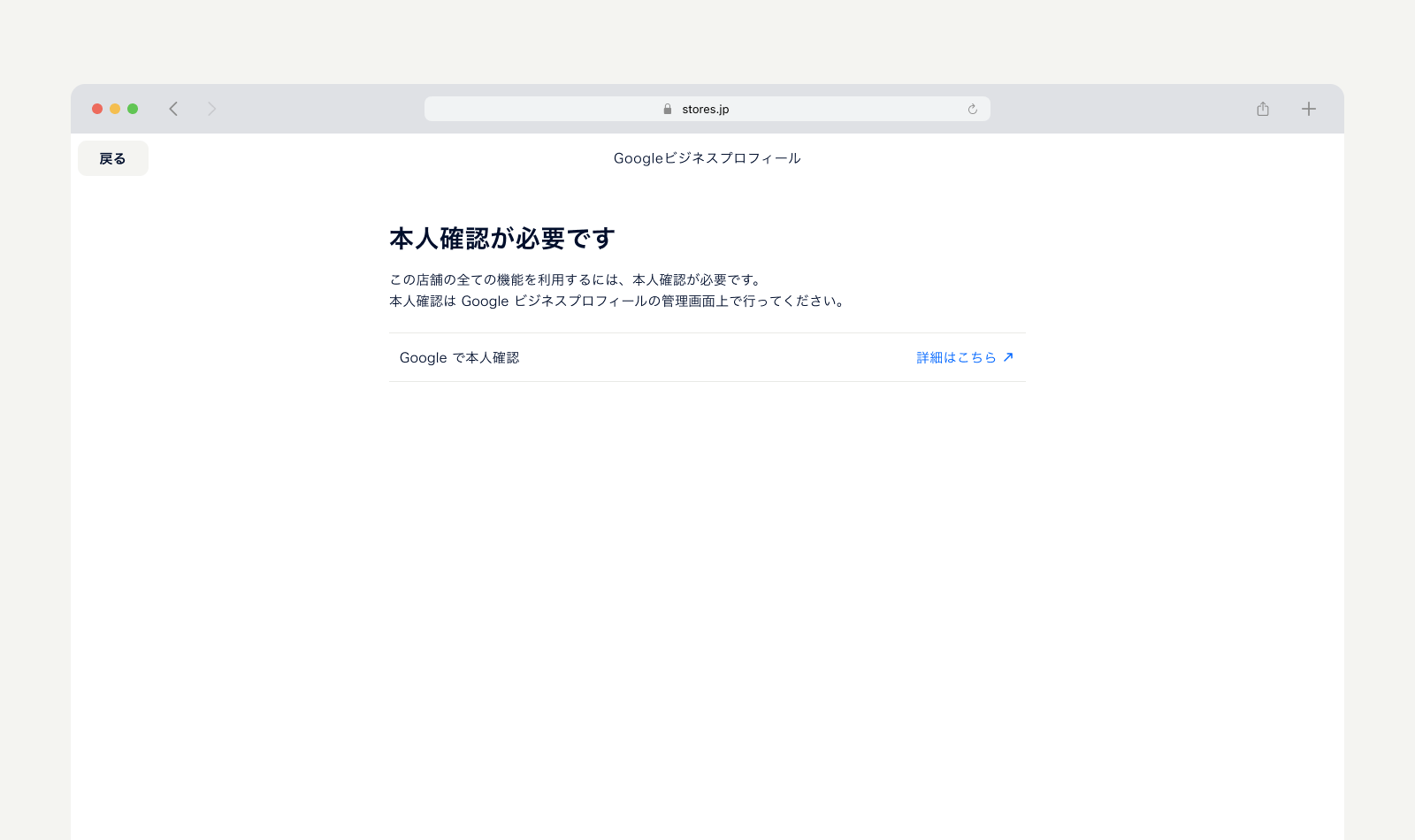1415x840 pixels.
Task: Click the Googleビジネスプロフィール page title
Action: coord(707,158)
